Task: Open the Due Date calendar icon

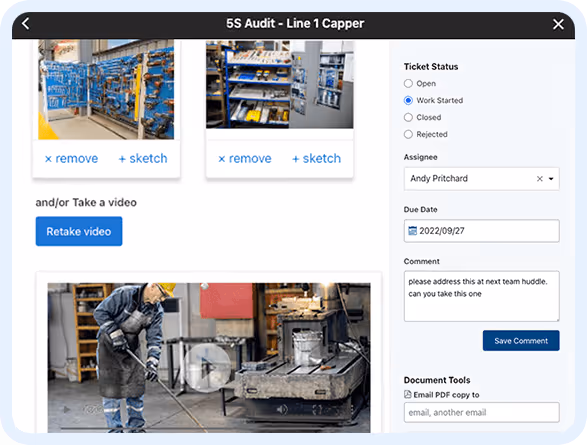Action: coord(412,231)
